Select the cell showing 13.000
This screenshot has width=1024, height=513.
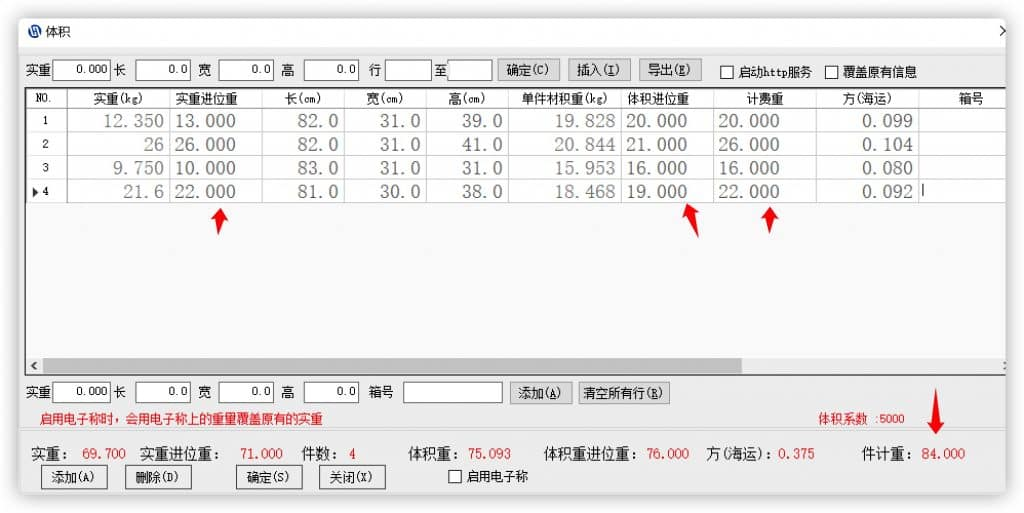[216, 121]
